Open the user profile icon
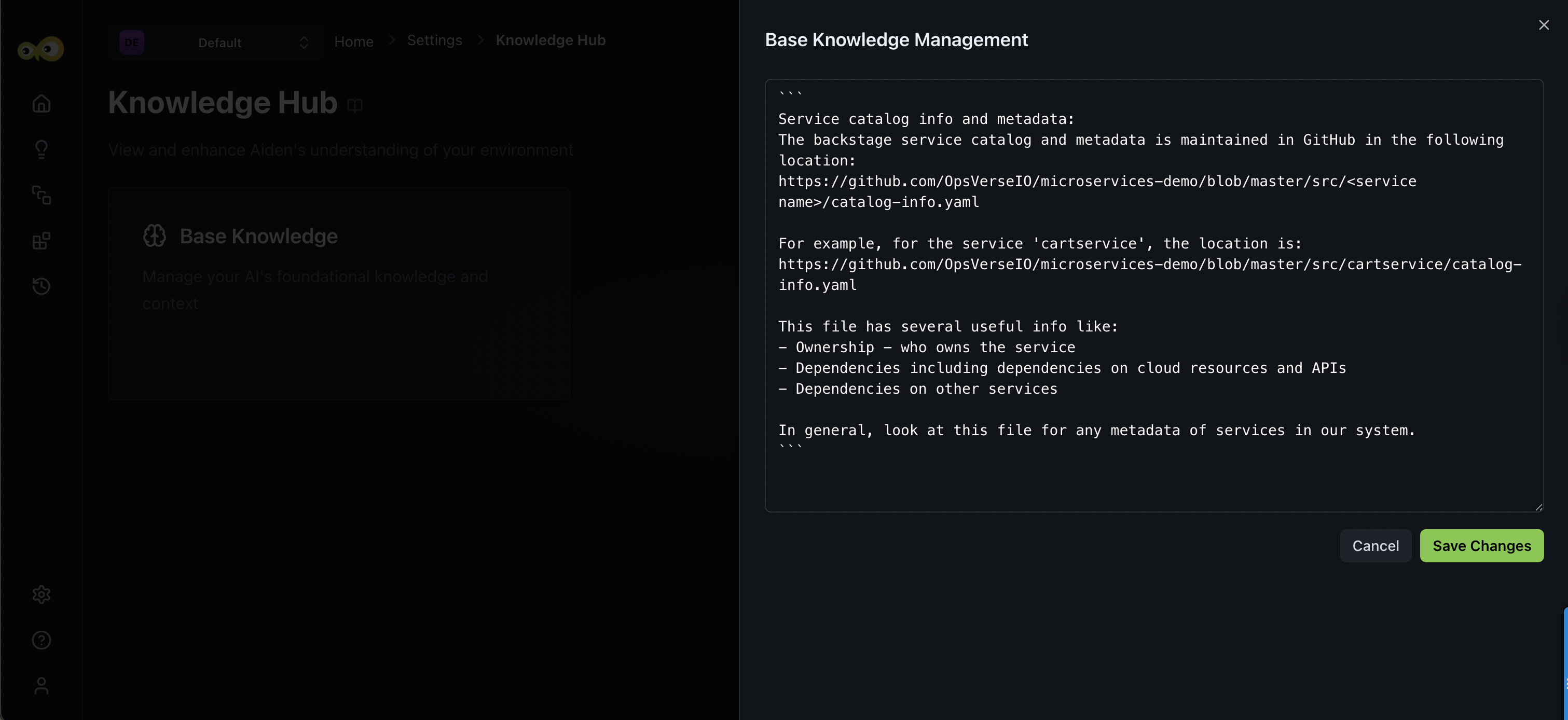 (x=42, y=686)
